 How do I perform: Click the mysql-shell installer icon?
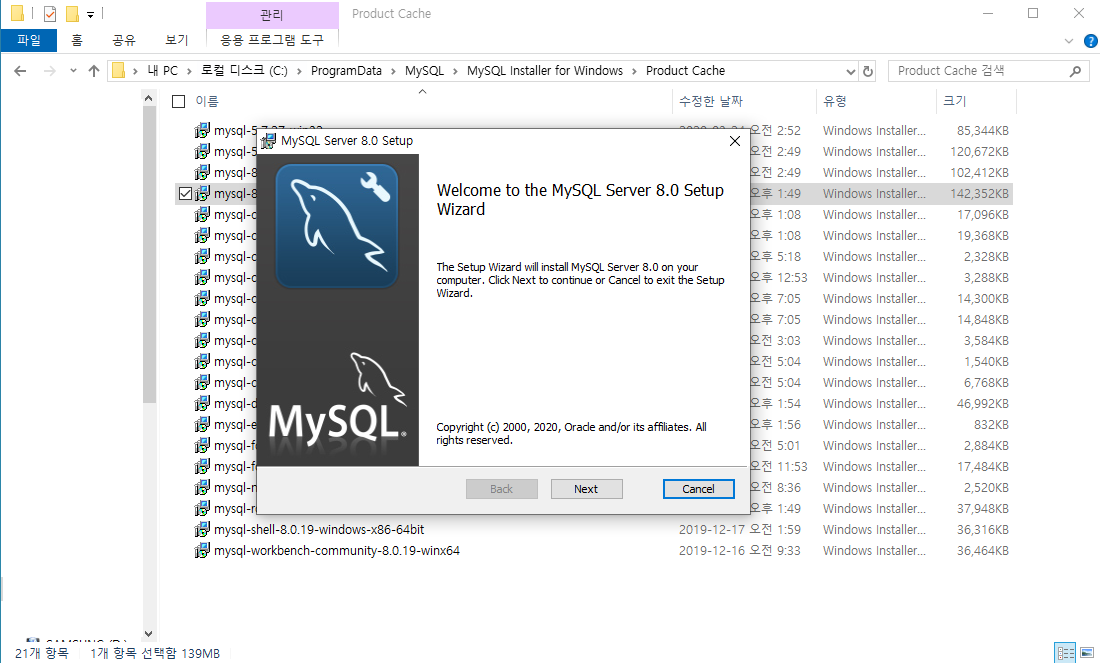[202, 530]
